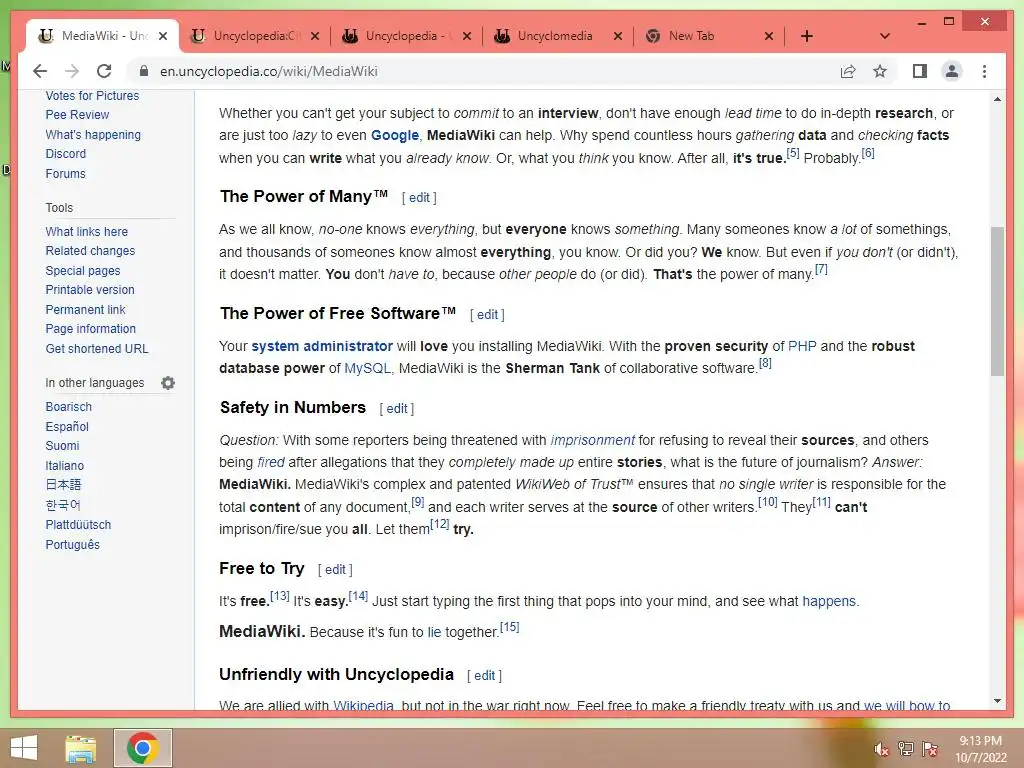Open a new tab with the plus button
This screenshot has height=768, width=1024.
(x=807, y=36)
